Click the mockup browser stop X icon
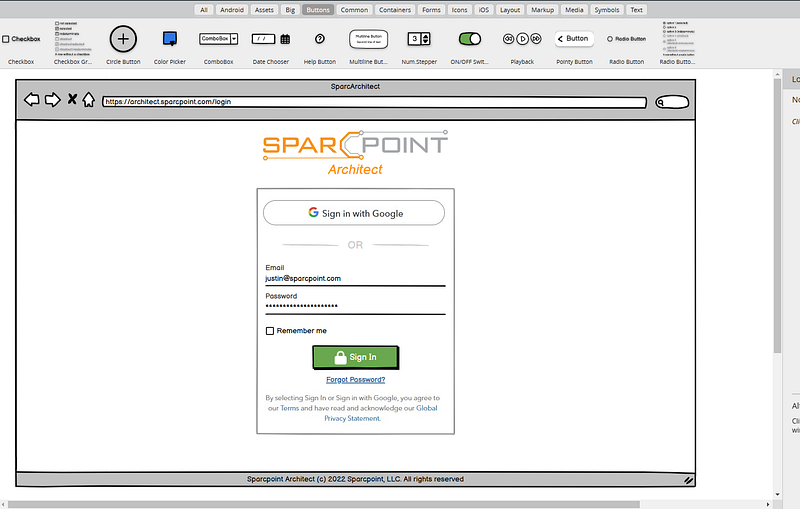This screenshot has width=800, height=509. click(72, 99)
